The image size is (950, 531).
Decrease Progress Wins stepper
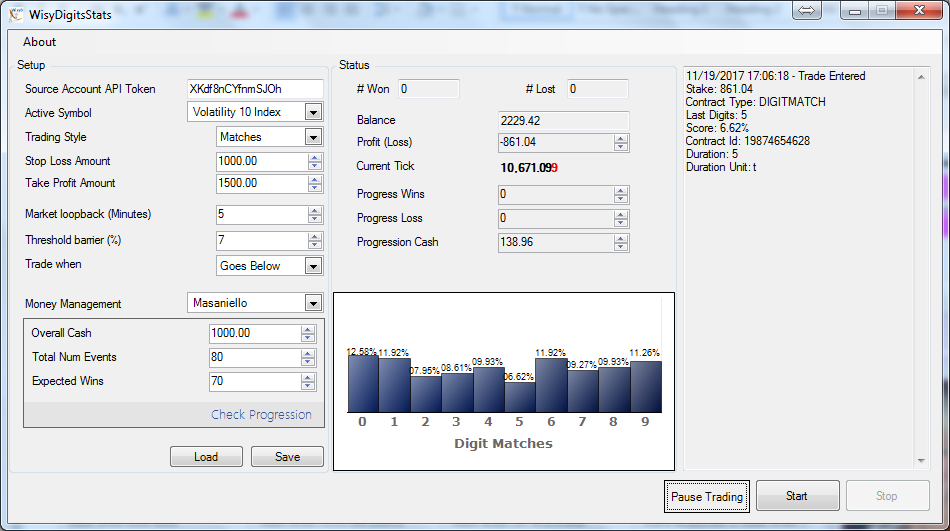tap(620, 199)
